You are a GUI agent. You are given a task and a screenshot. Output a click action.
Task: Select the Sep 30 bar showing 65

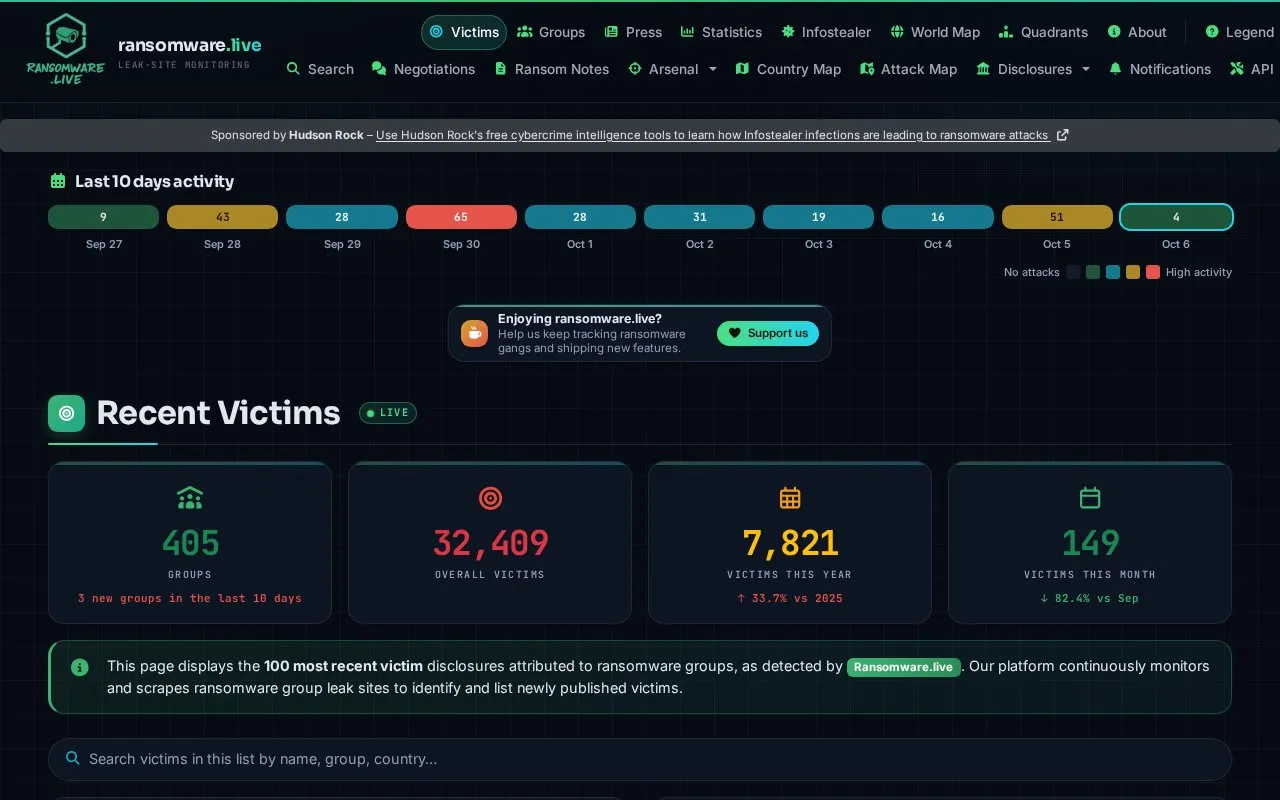coord(461,217)
